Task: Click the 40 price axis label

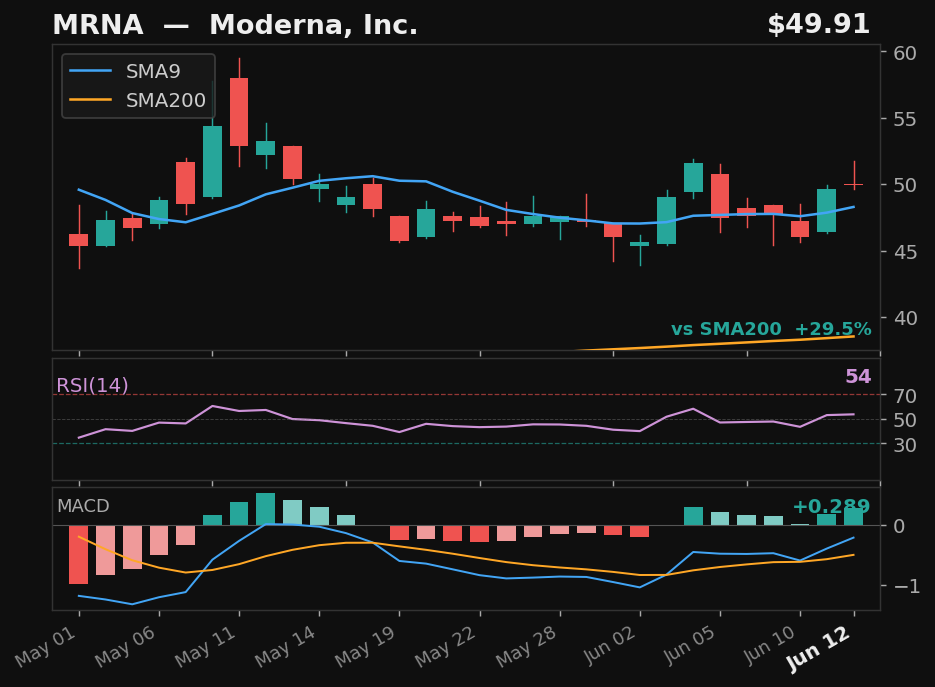Action: click(905, 318)
